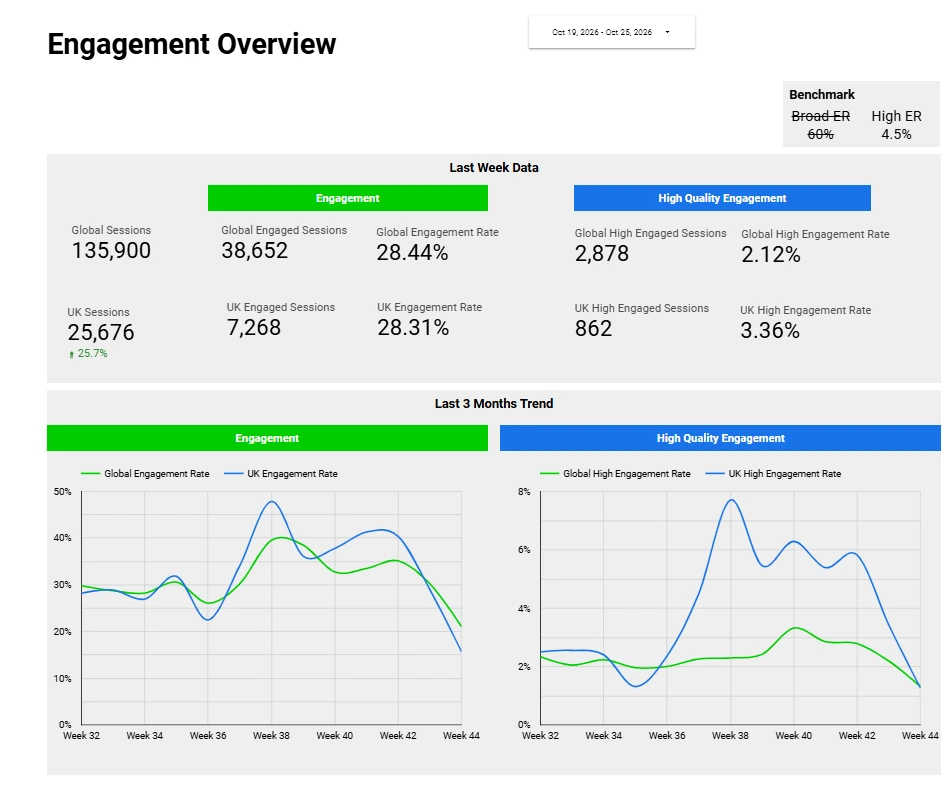
Task: Select Global High Engaged Sessions value 2,878
Action: (x=602, y=254)
